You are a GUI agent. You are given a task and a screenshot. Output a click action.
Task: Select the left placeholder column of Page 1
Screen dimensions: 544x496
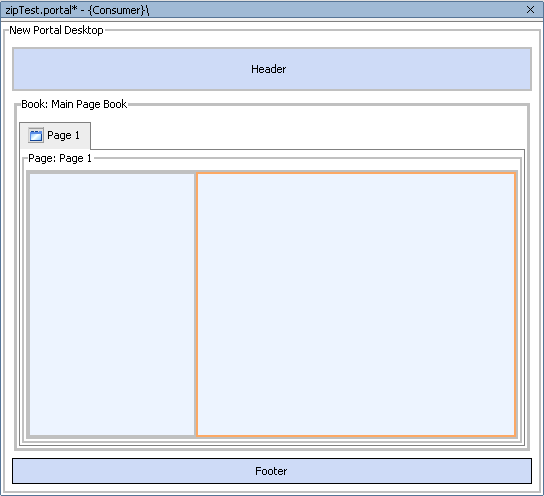112,304
